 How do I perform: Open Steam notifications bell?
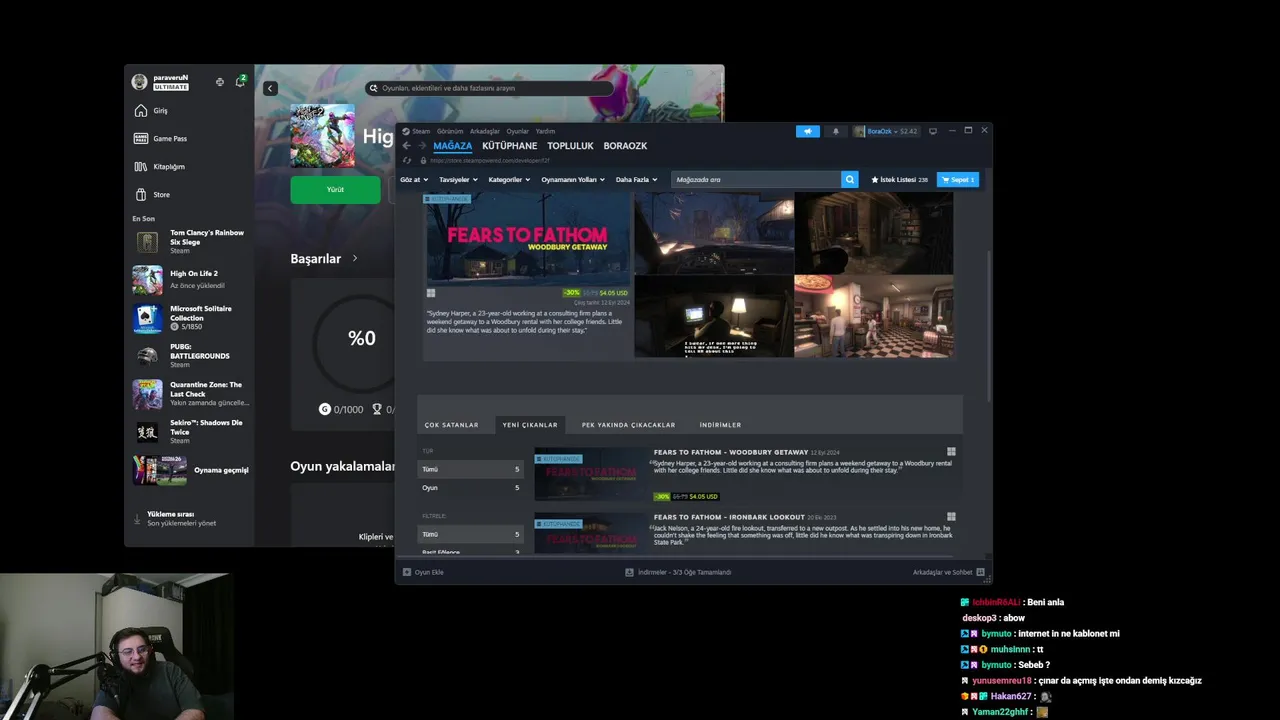(x=836, y=131)
